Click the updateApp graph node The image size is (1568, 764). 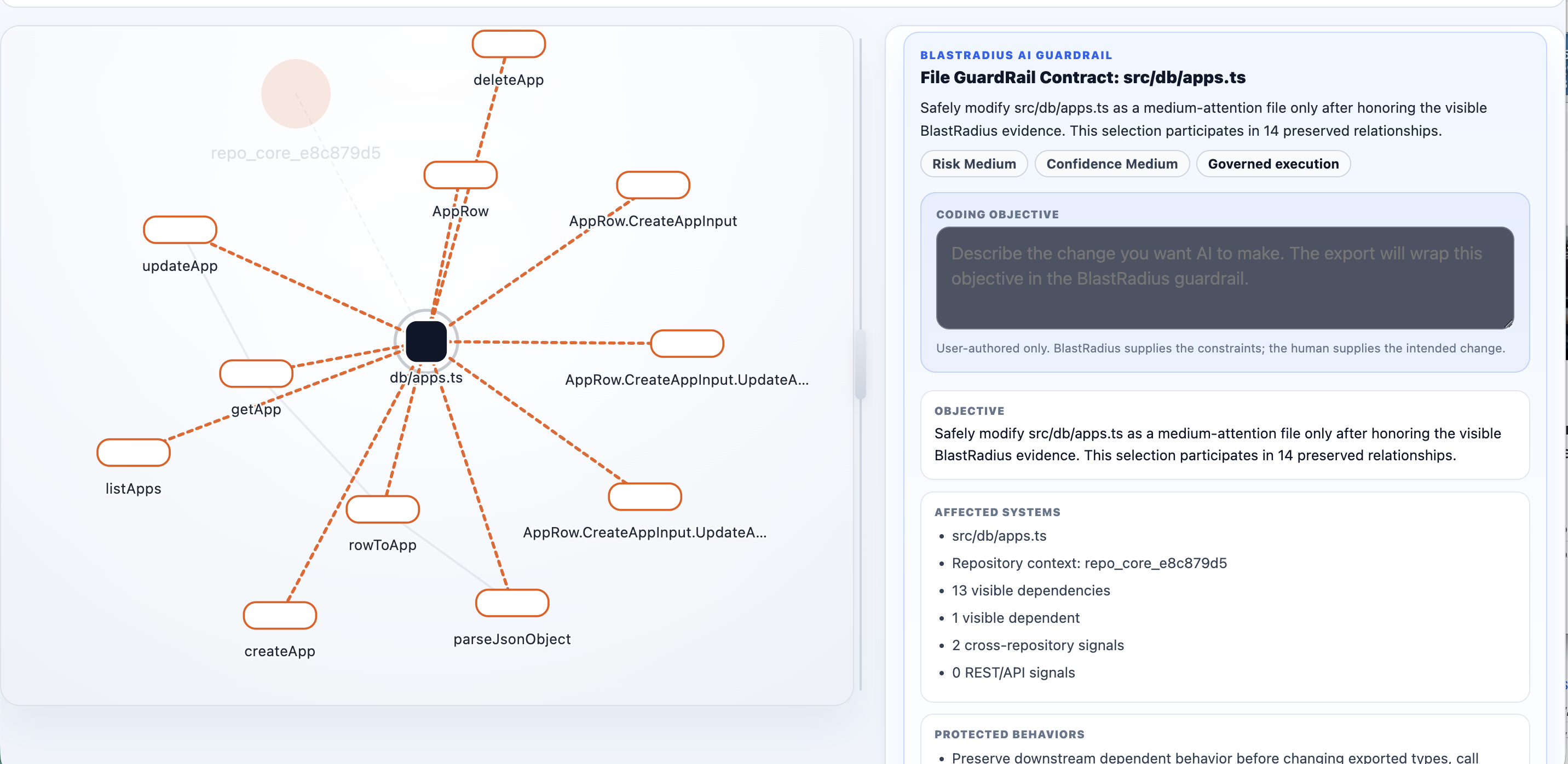[180, 230]
